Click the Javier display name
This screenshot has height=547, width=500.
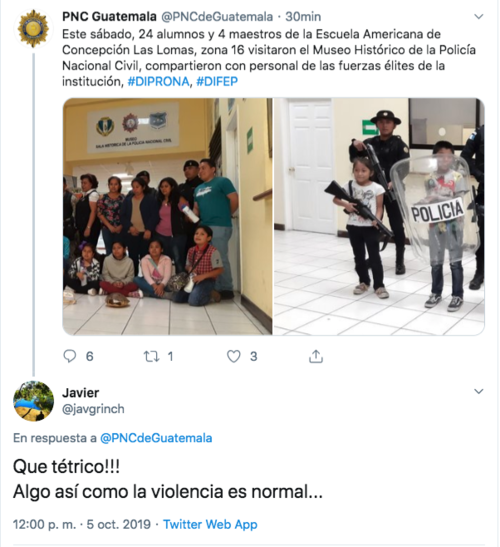(81, 393)
